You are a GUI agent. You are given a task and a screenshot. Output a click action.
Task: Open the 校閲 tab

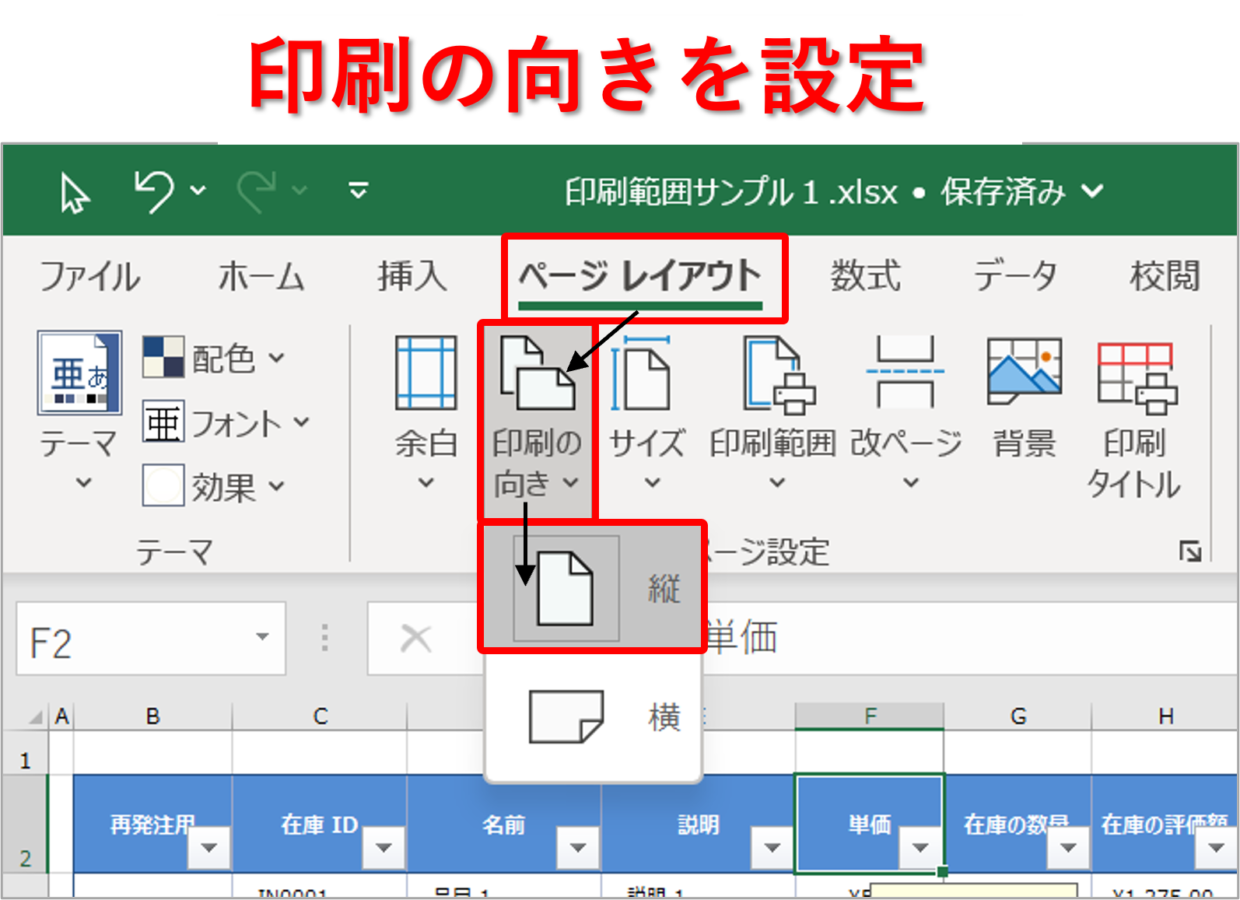[x=1164, y=277]
